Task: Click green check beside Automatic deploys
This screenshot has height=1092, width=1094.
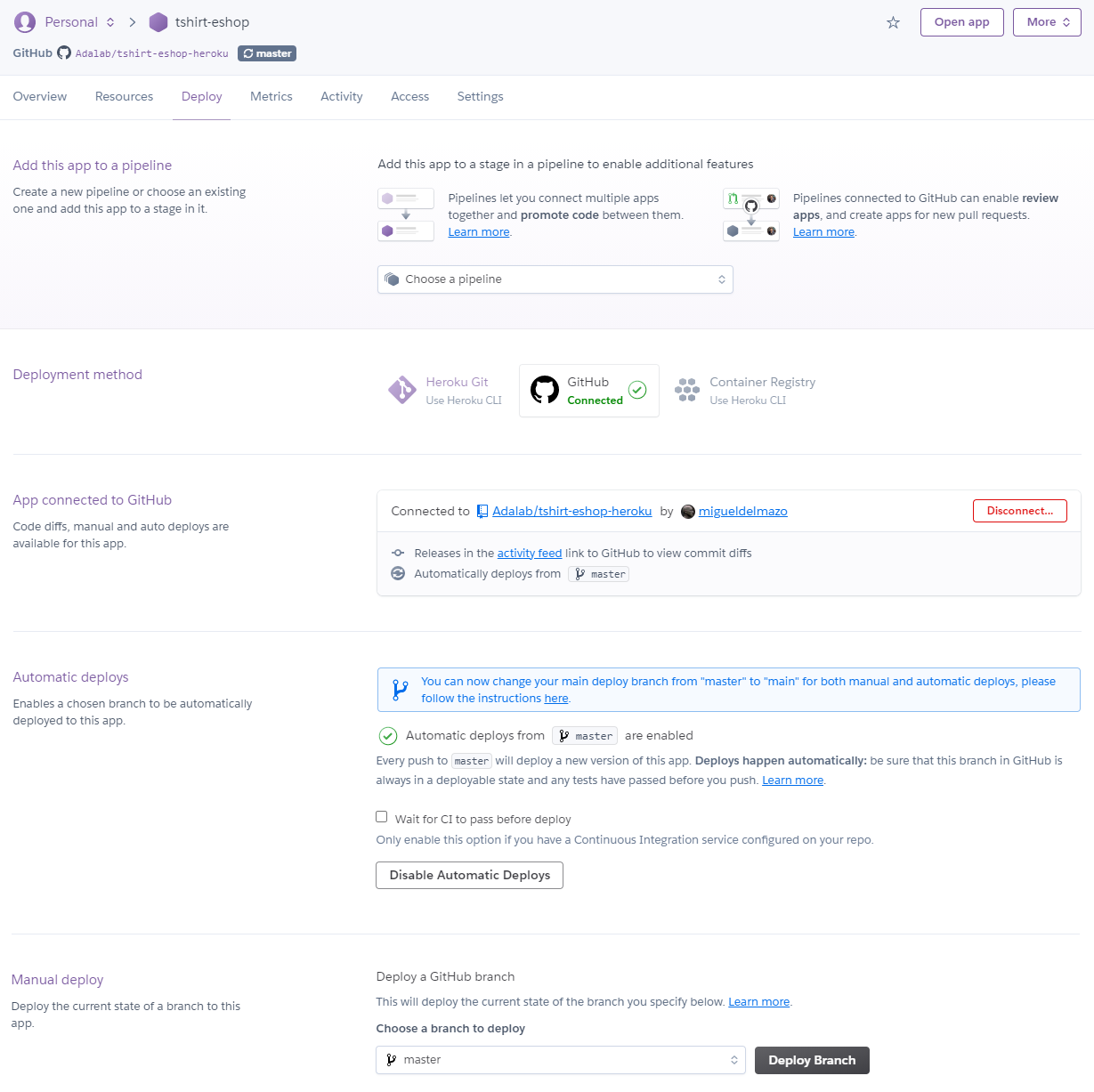Action: [x=388, y=735]
